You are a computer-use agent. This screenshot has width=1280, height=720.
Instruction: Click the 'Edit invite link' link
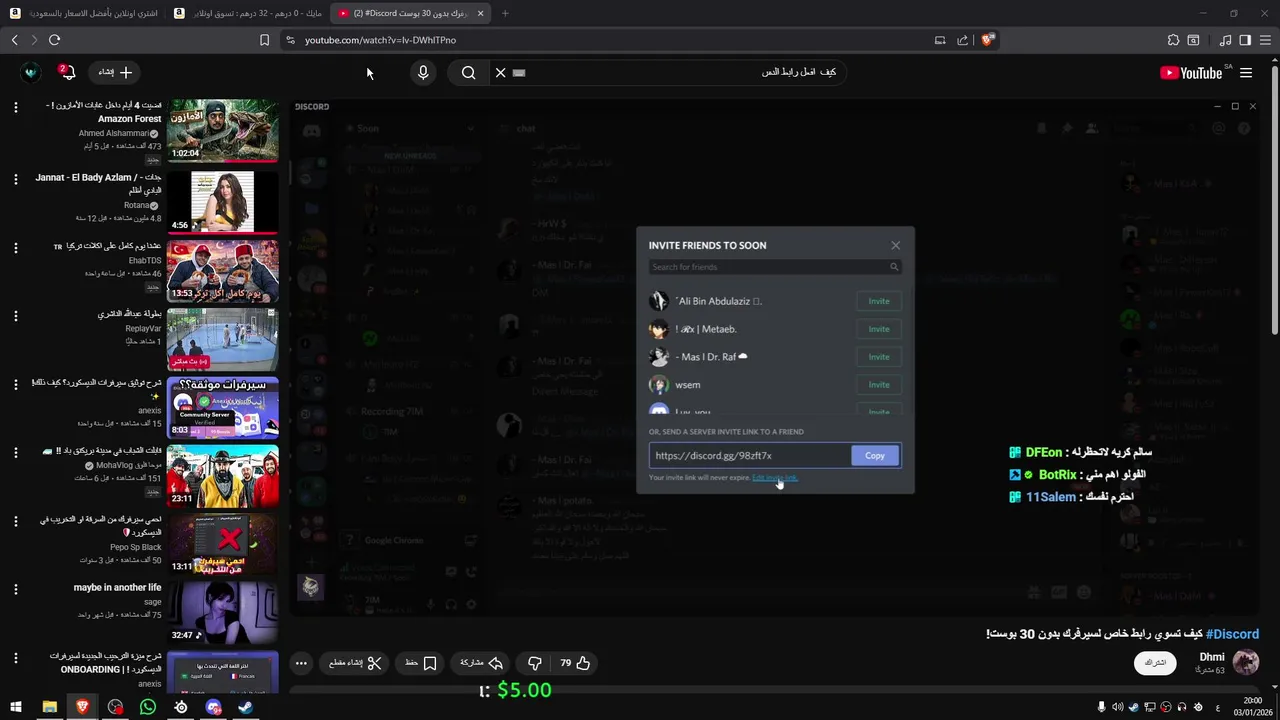(x=775, y=478)
